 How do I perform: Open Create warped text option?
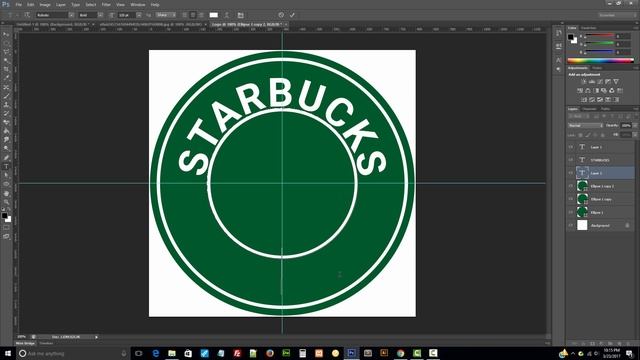[x=227, y=15]
